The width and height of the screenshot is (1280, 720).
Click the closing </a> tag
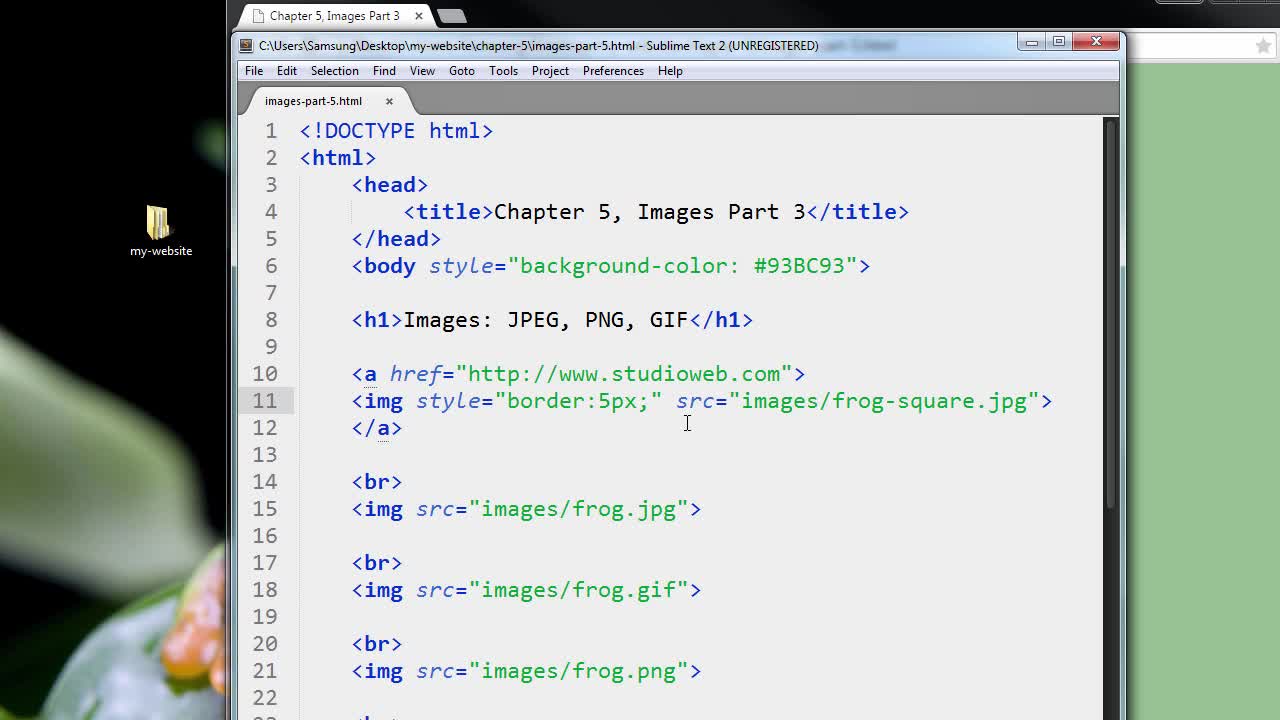click(x=377, y=428)
